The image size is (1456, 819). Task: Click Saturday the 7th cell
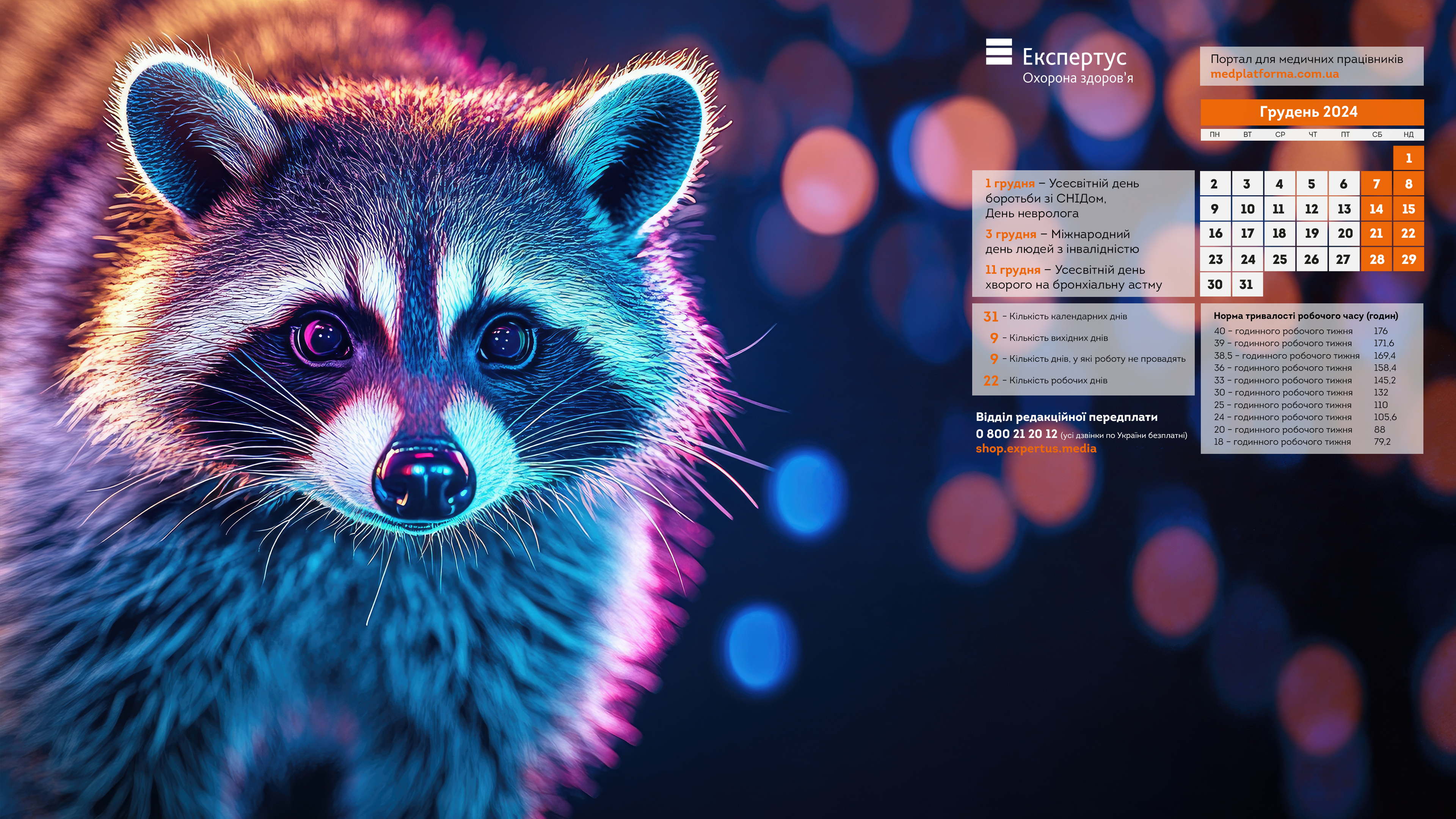click(1376, 184)
